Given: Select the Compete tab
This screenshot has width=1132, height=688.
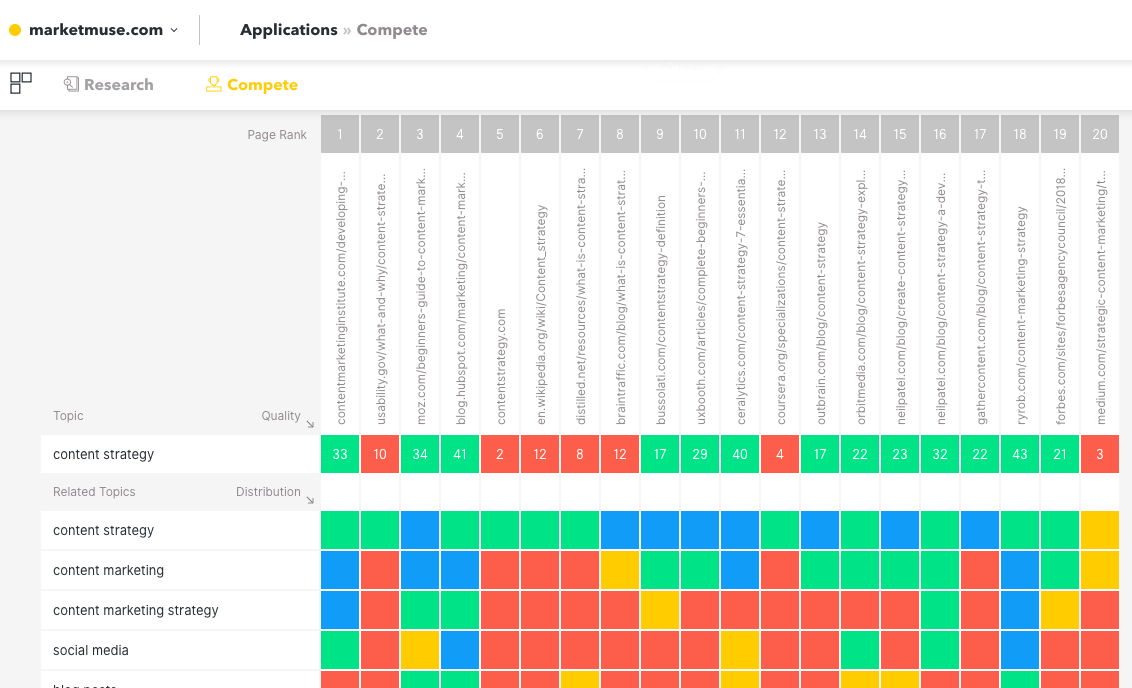Looking at the screenshot, I should 251,84.
